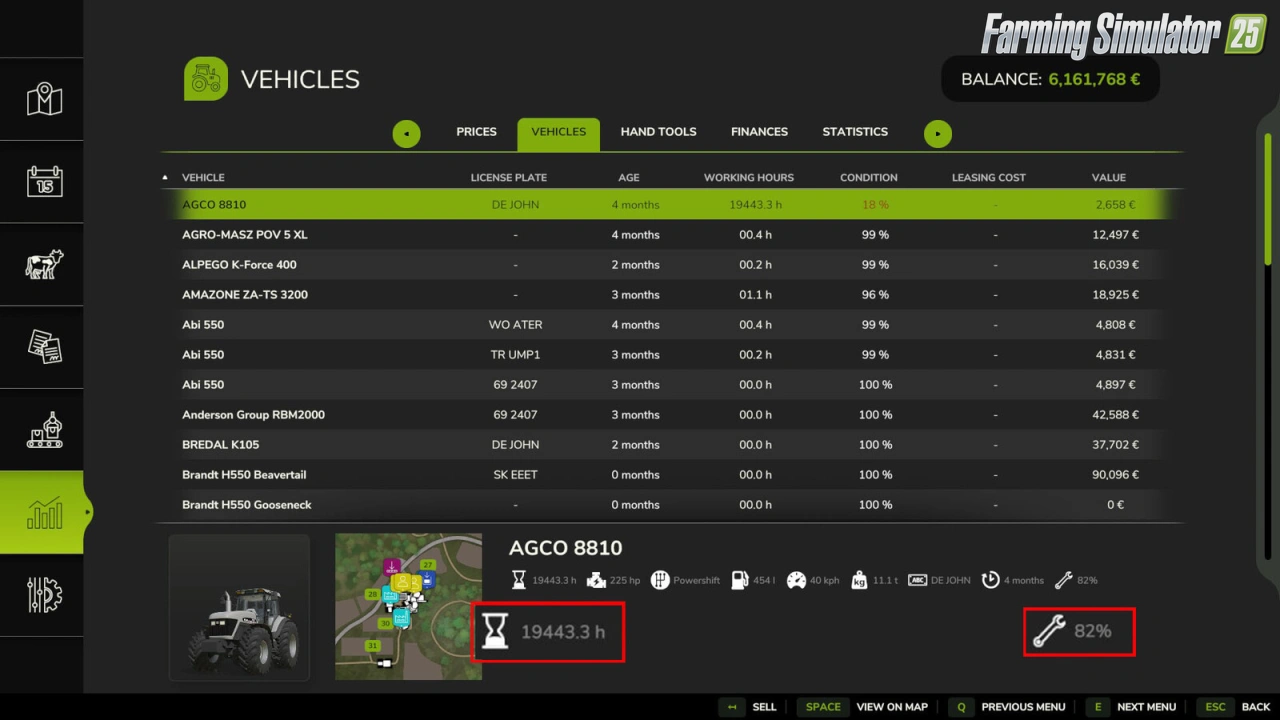
Task: Open the production chains icon in sidebar
Action: (44, 430)
